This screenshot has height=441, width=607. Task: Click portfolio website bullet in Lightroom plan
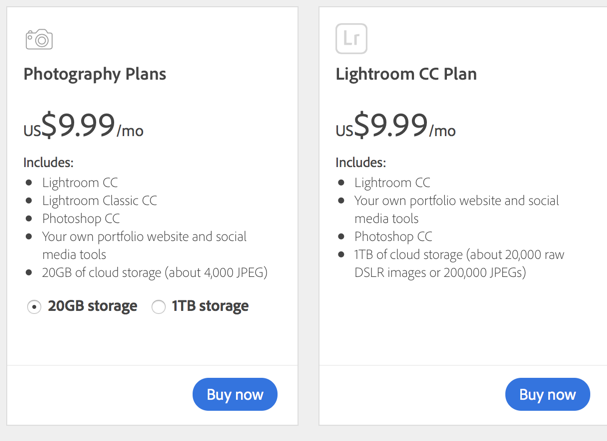[x=456, y=209]
